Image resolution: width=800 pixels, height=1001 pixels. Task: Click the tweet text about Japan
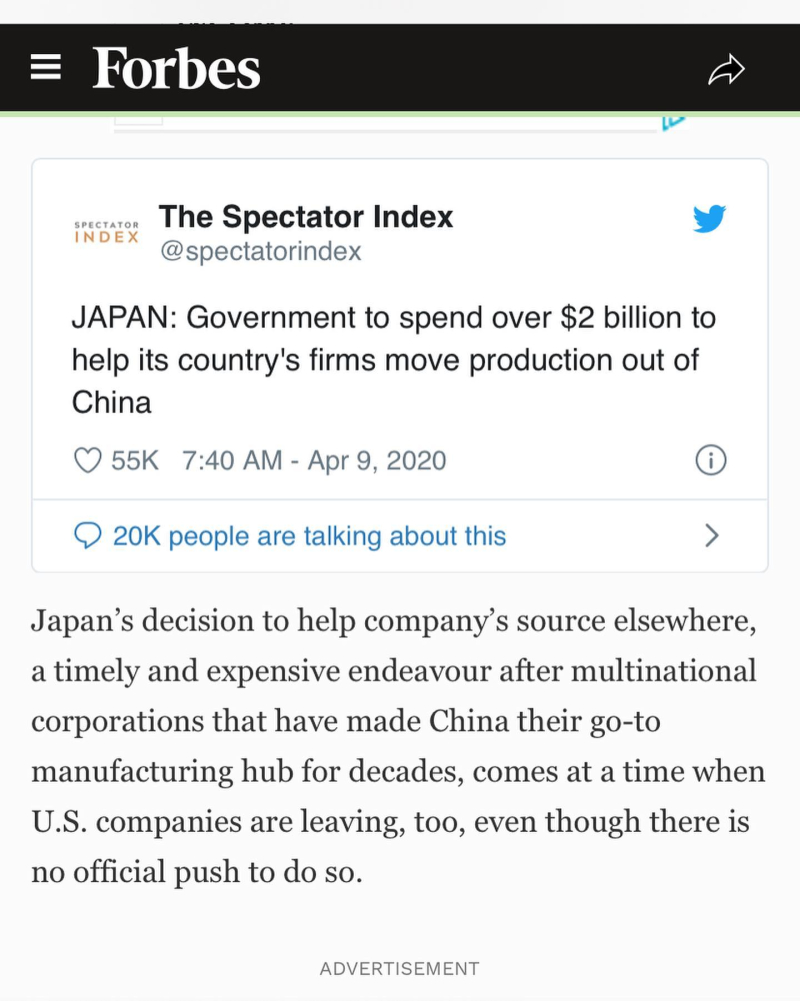(x=394, y=360)
